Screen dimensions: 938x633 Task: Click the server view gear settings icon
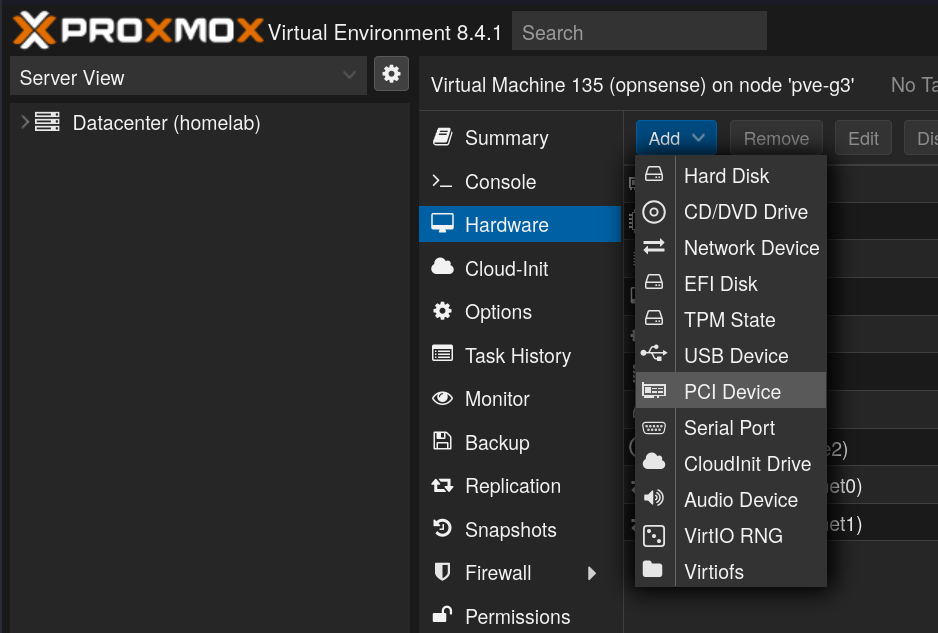point(391,74)
